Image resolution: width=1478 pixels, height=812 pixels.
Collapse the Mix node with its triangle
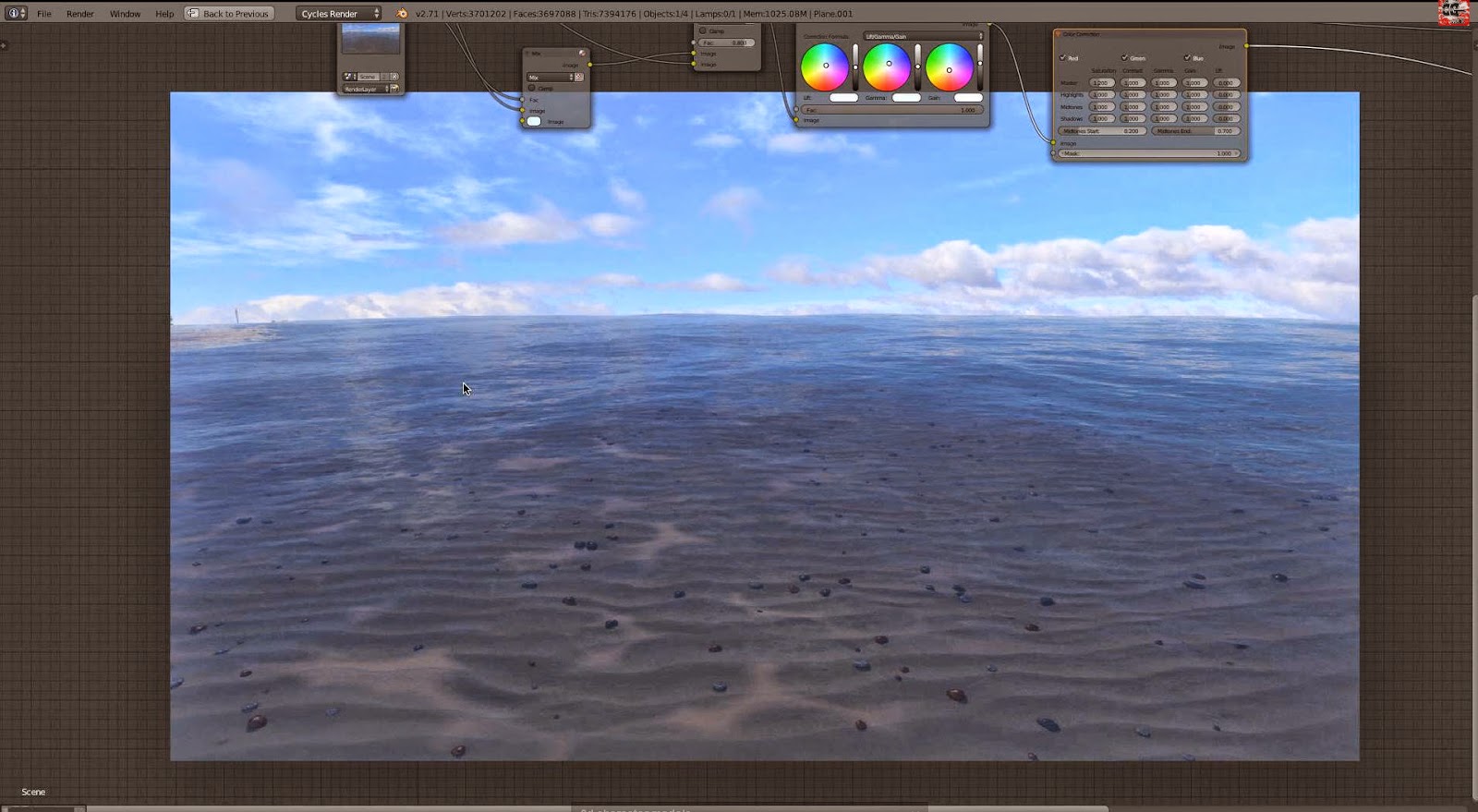tap(527, 54)
